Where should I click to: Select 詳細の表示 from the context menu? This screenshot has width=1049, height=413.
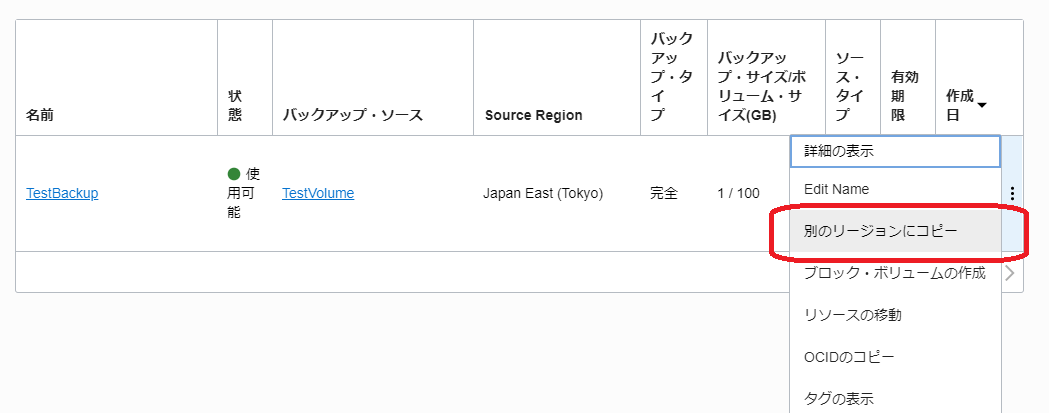(x=895, y=151)
